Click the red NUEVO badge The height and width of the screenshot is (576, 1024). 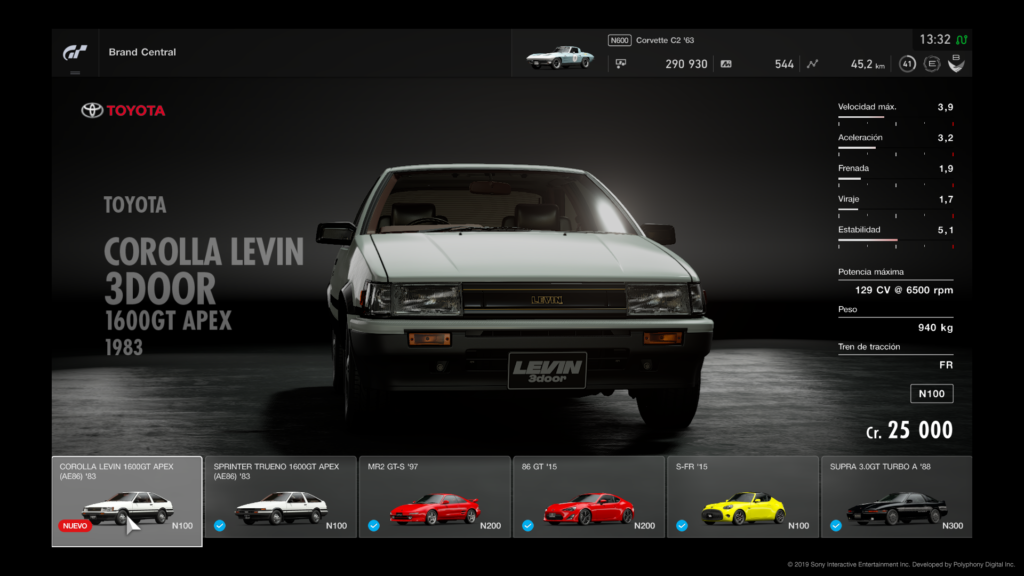pos(74,526)
